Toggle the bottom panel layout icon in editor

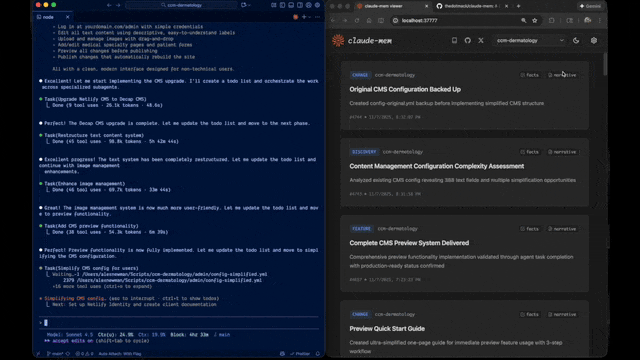291,5
